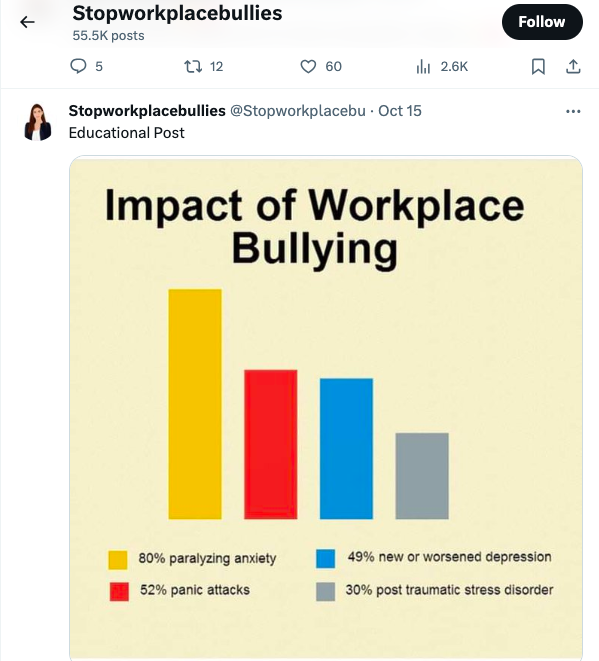Click the Stopworkplacebullies header title
The image size is (599, 661).
(177, 13)
